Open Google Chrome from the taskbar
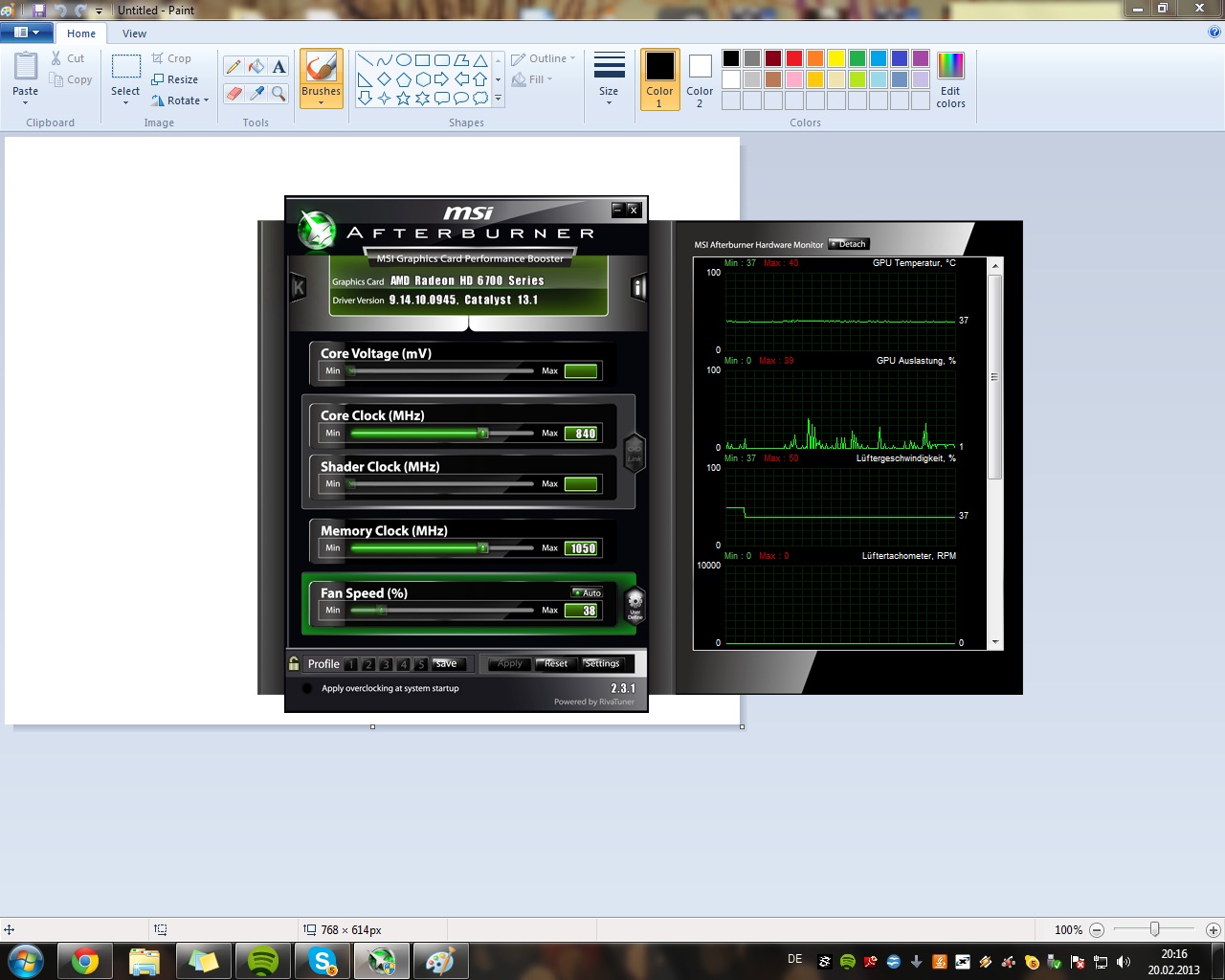 [x=85, y=961]
